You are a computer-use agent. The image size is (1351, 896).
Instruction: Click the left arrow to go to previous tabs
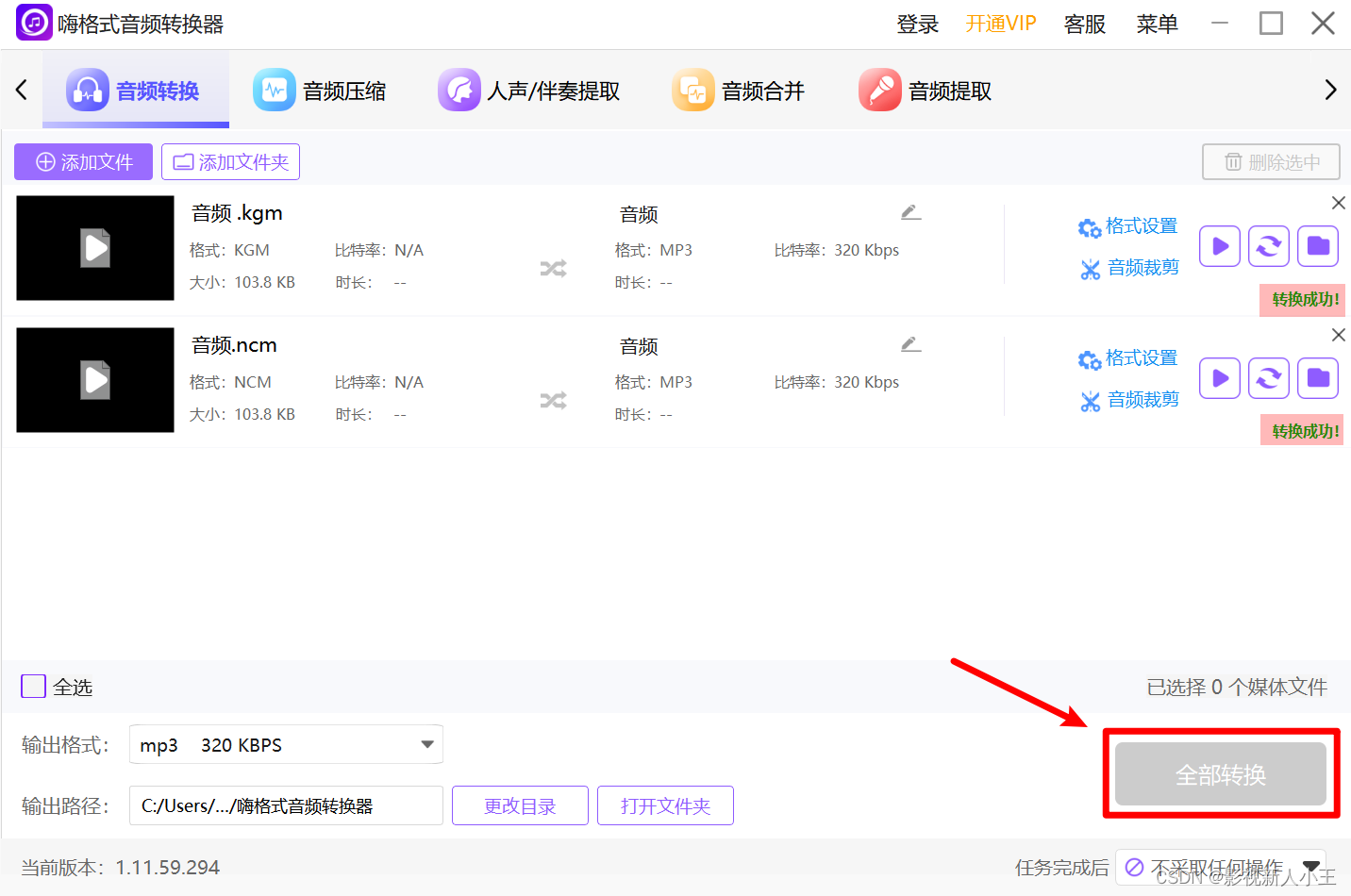(x=21, y=91)
